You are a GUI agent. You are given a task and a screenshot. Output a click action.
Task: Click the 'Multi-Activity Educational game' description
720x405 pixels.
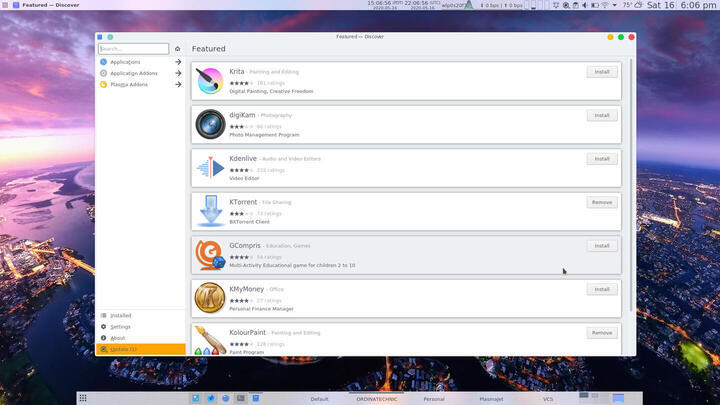[x=292, y=265]
